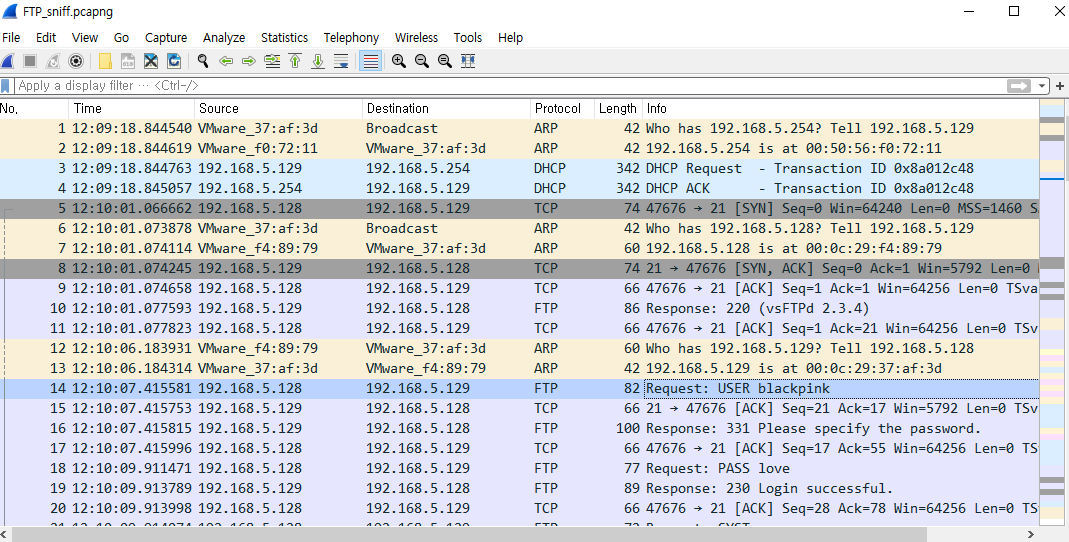
Task: Select packet 1 ARP Who has 192.168.5.254
Action: (x=520, y=128)
